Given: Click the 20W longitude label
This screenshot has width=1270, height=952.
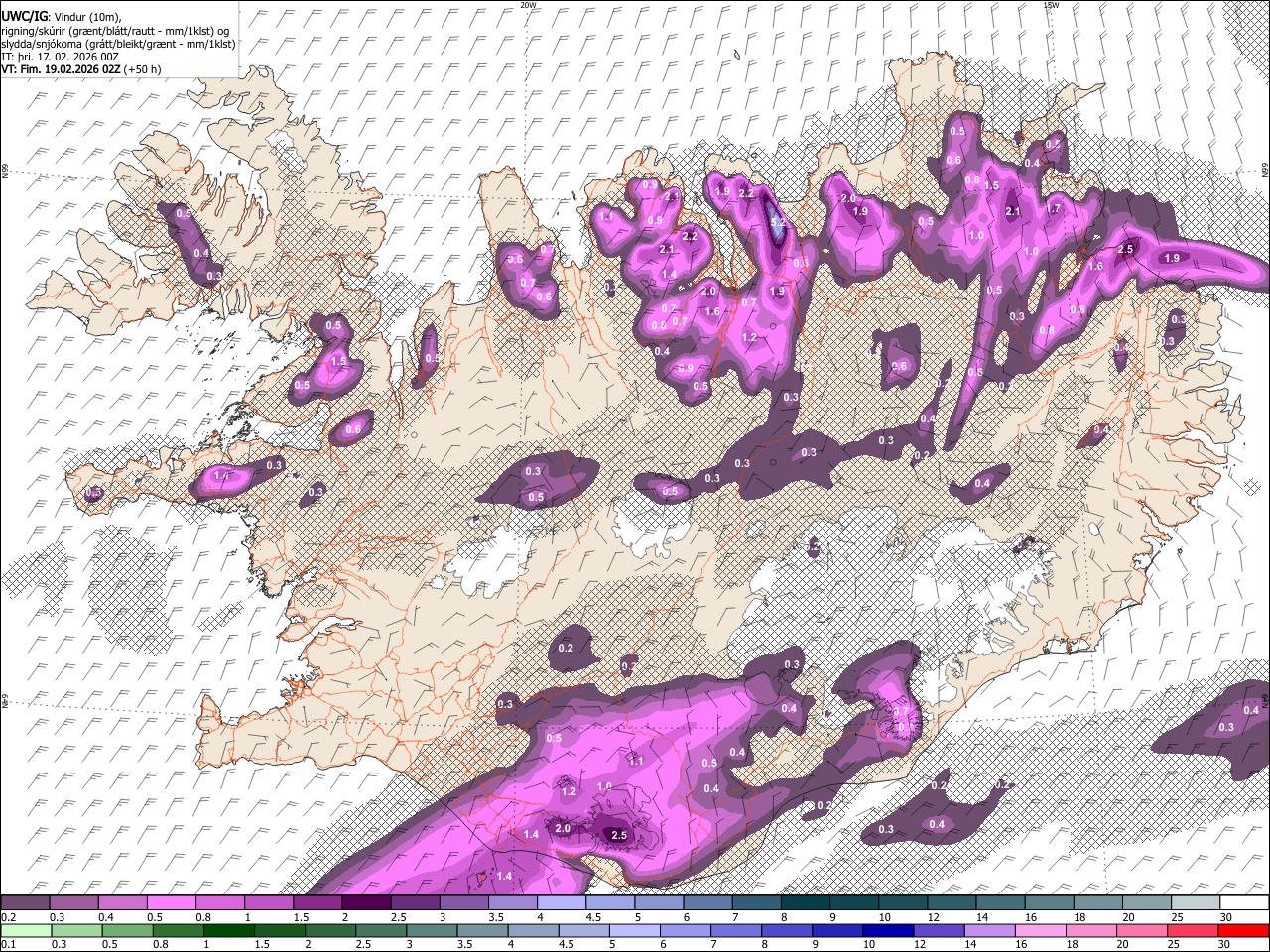Looking at the screenshot, I should tap(528, 5).
